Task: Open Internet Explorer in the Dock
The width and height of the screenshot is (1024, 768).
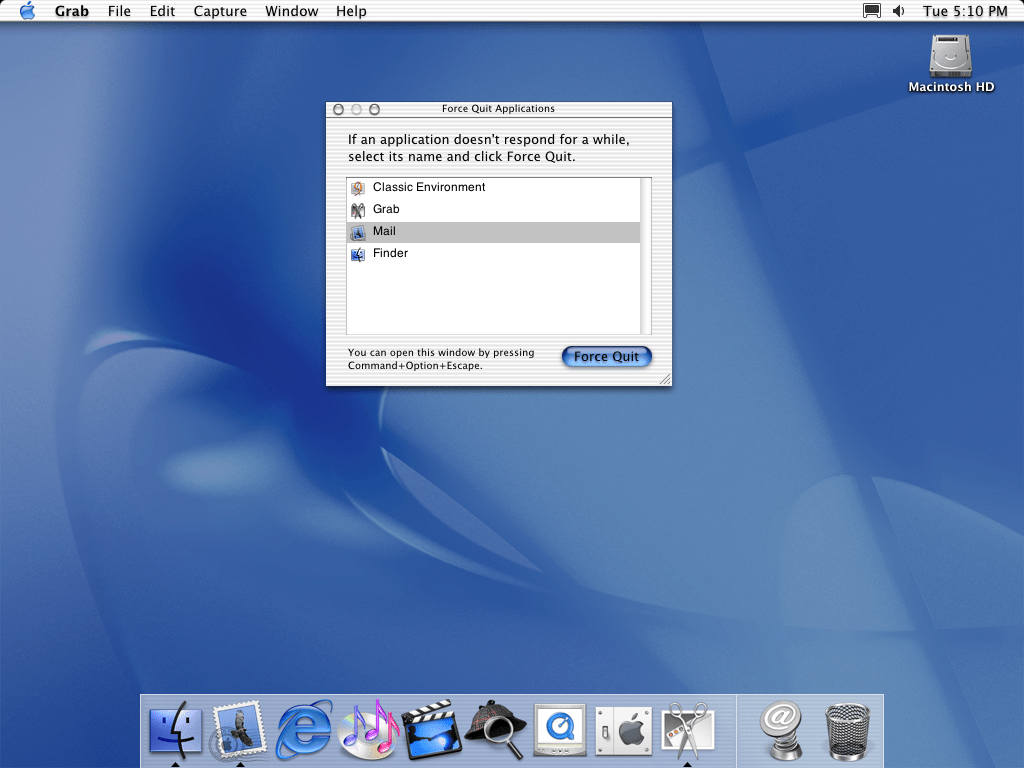Action: coord(303,730)
